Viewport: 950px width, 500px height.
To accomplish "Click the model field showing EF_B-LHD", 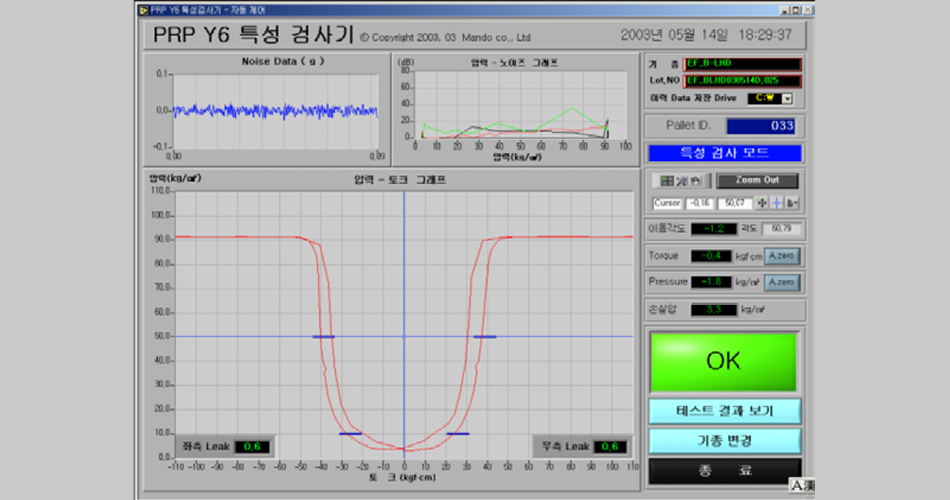I will coord(742,64).
